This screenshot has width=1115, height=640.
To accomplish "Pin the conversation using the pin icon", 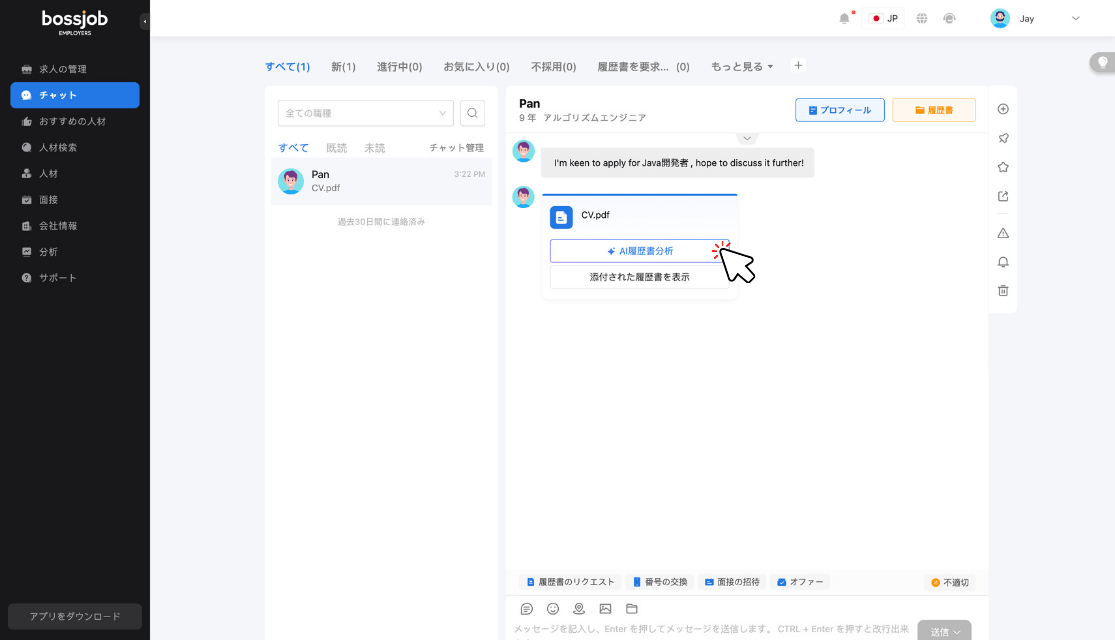I will 1002,137.
